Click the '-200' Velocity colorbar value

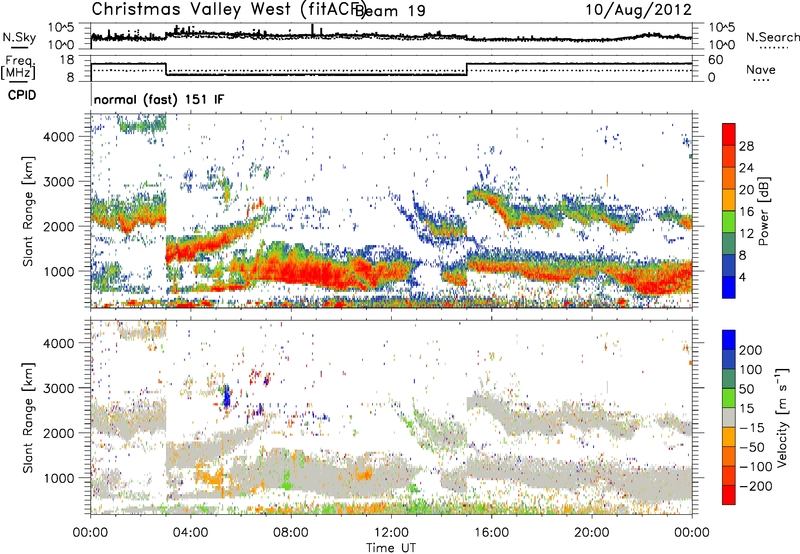click(x=755, y=486)
